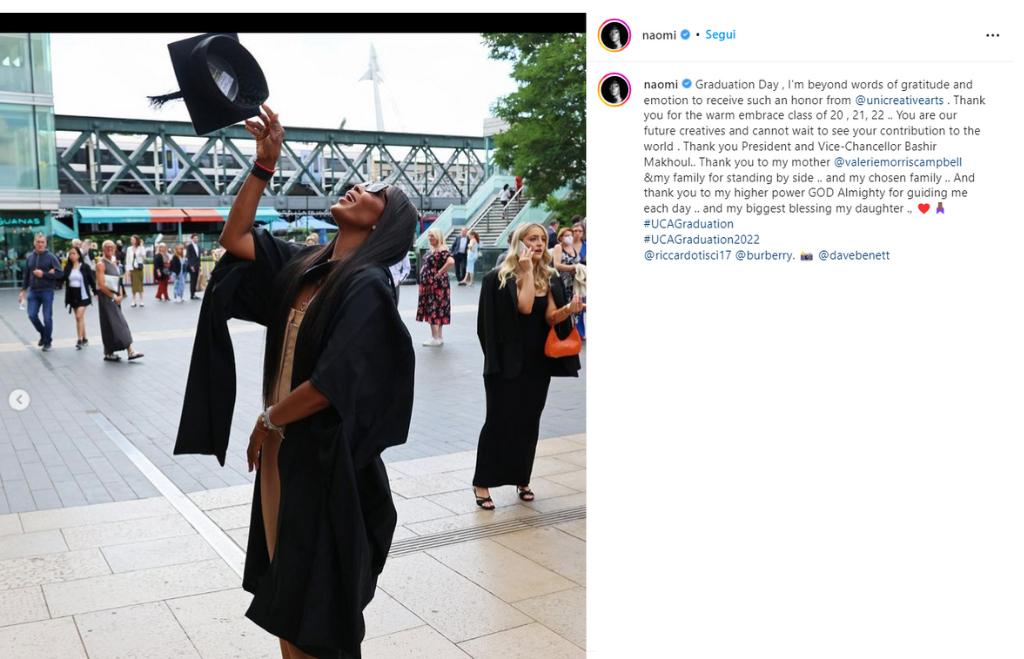The image size is (1024, 659).
Task: Open the naomi username in the header
Action: 659,35
